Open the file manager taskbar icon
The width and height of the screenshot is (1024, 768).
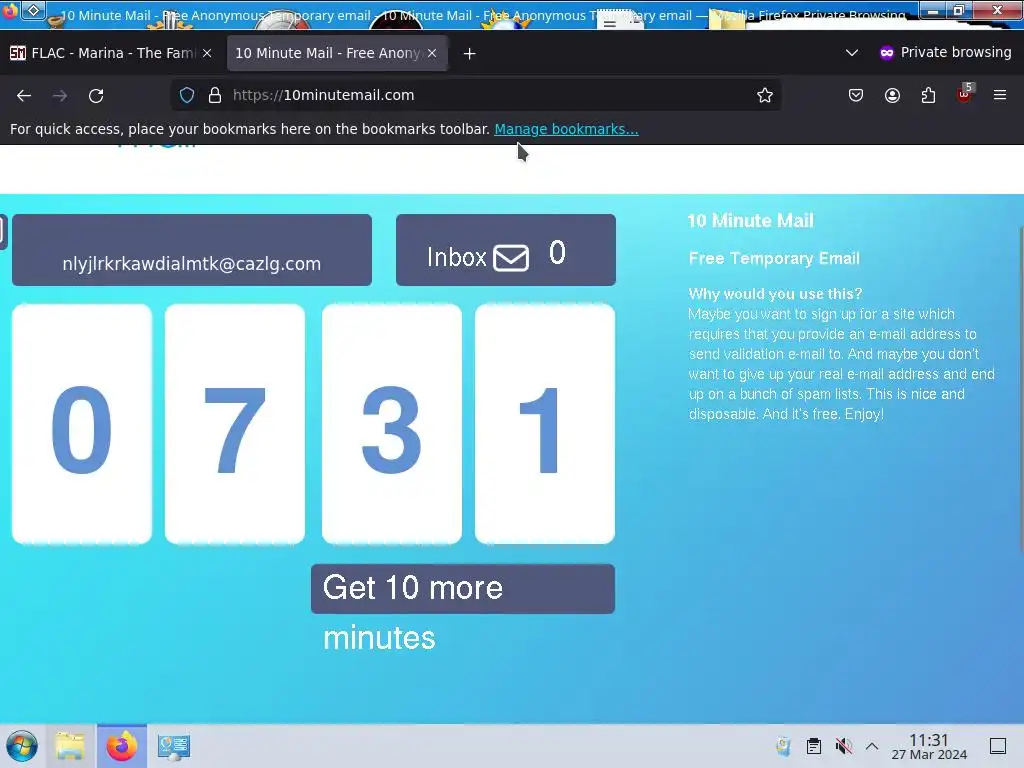pyautogui.click(x=70, y=746)
